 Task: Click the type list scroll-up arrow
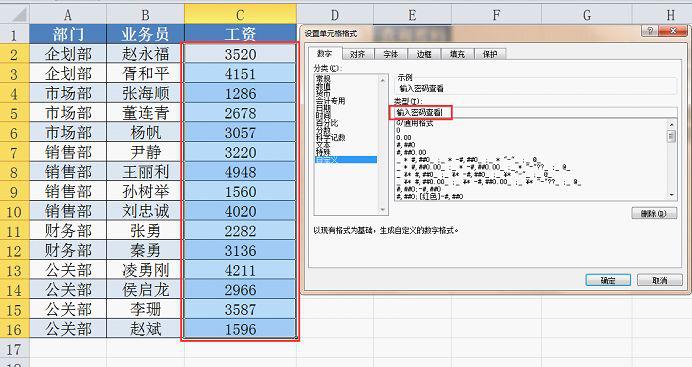(672, 125)
